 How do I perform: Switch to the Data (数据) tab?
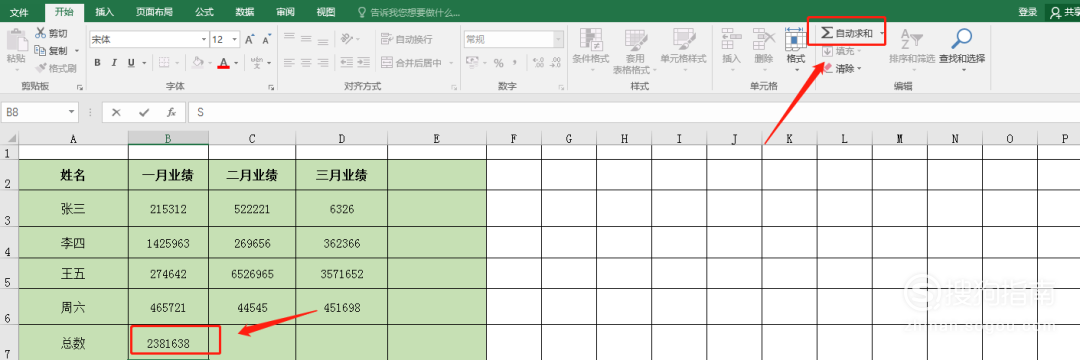[245, 12]
